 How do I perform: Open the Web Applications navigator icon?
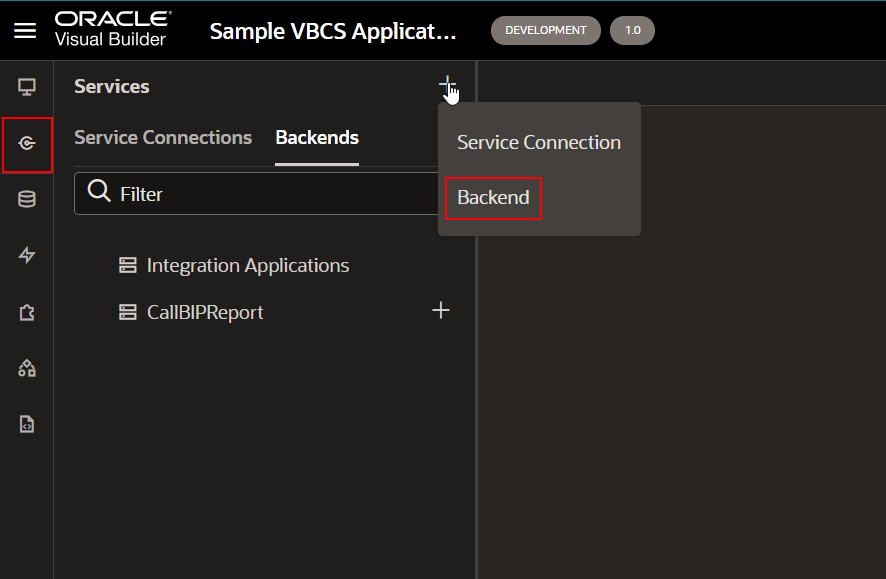[x=27, y=87]
